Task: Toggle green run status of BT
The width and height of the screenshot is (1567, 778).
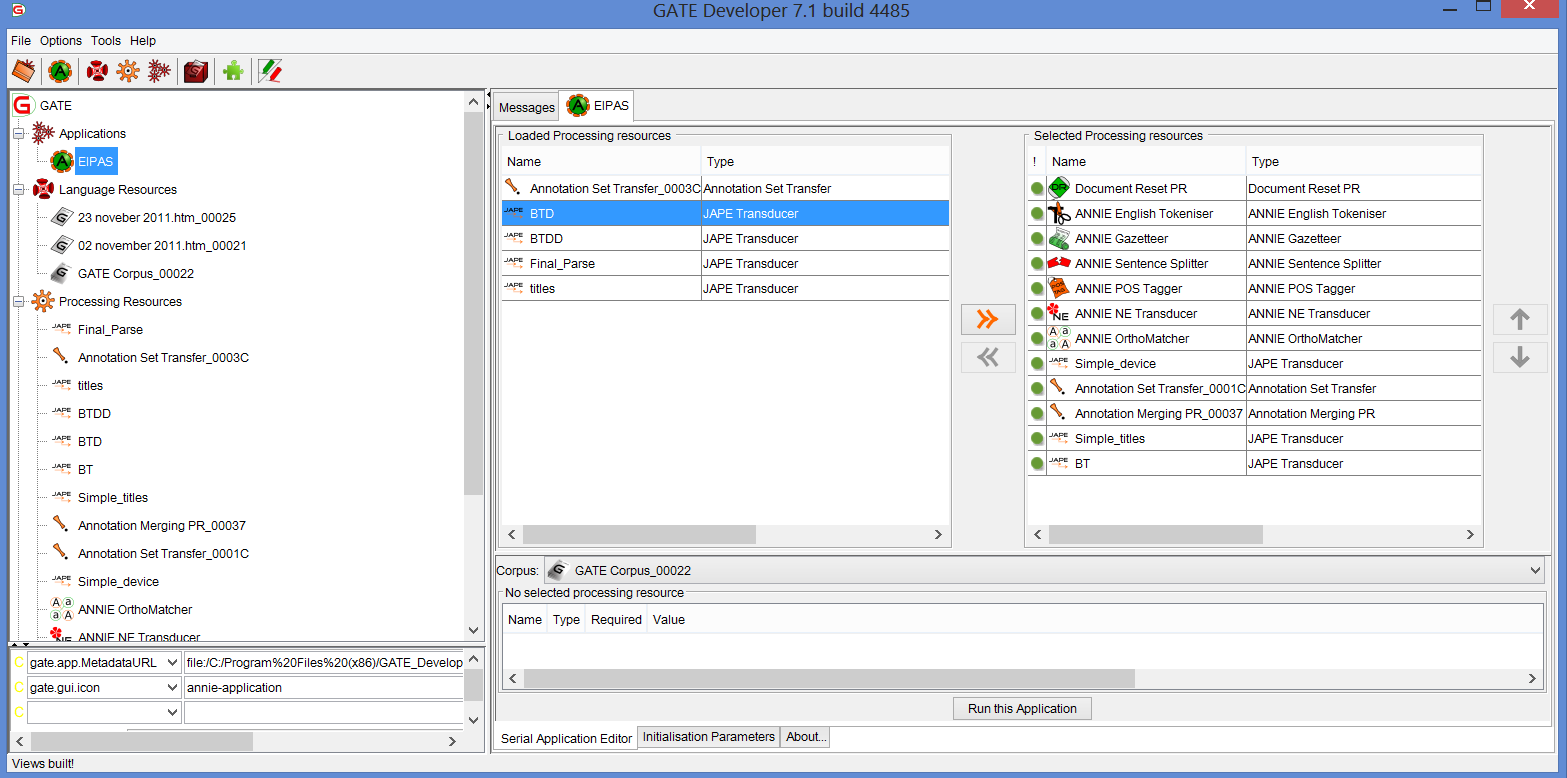Action: click(x=1037, y=463)
